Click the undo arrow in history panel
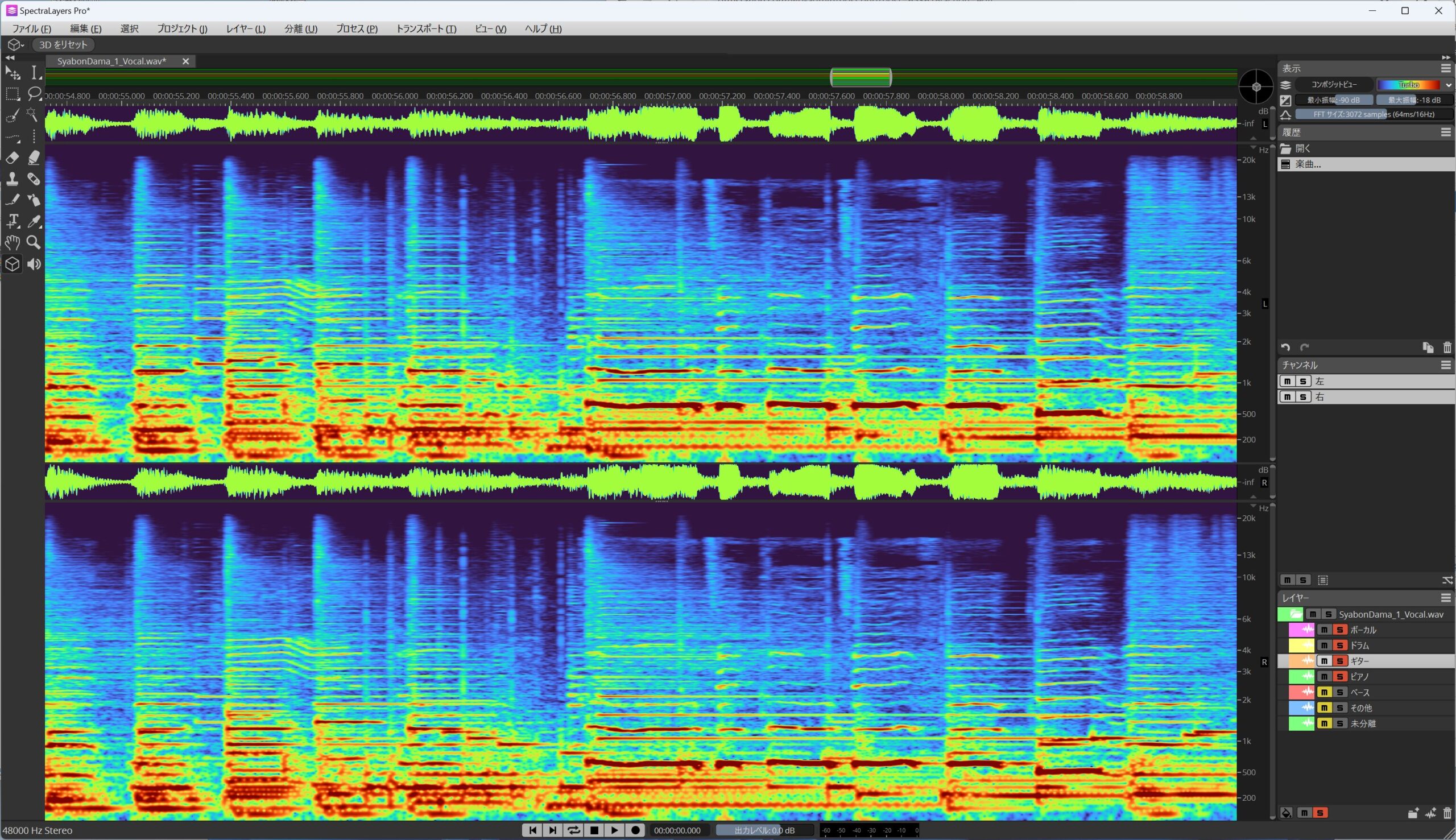 [1285, 347]
